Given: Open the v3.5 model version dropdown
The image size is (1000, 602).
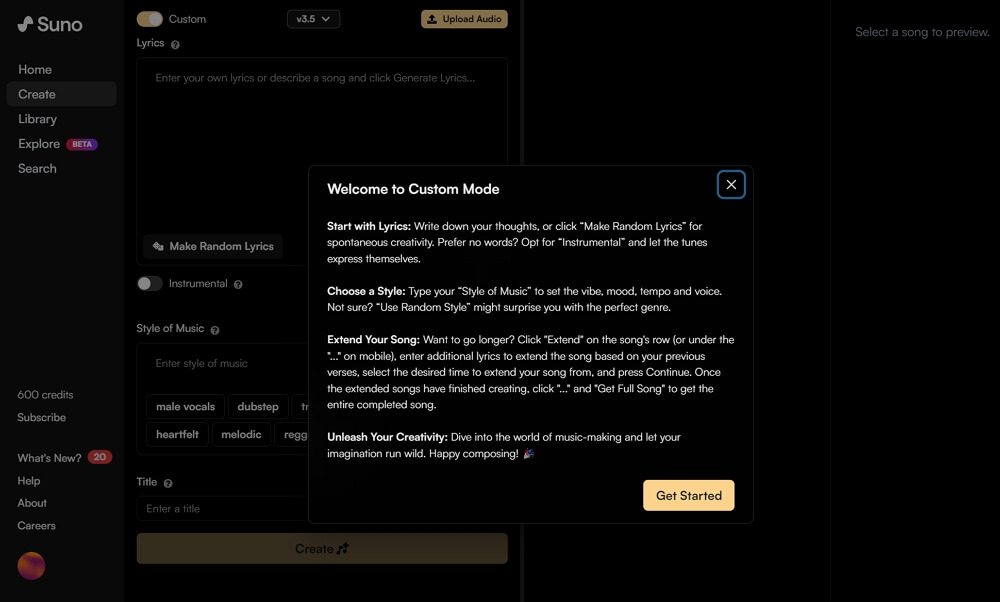Looking at the screenshot, I should [313, 19].
